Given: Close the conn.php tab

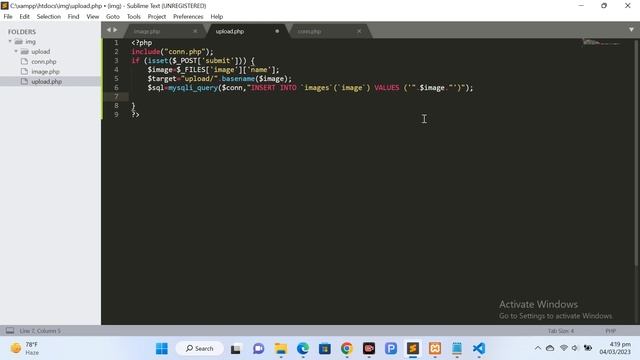Looking at the screenshot, I should click(x=359, y=31).
